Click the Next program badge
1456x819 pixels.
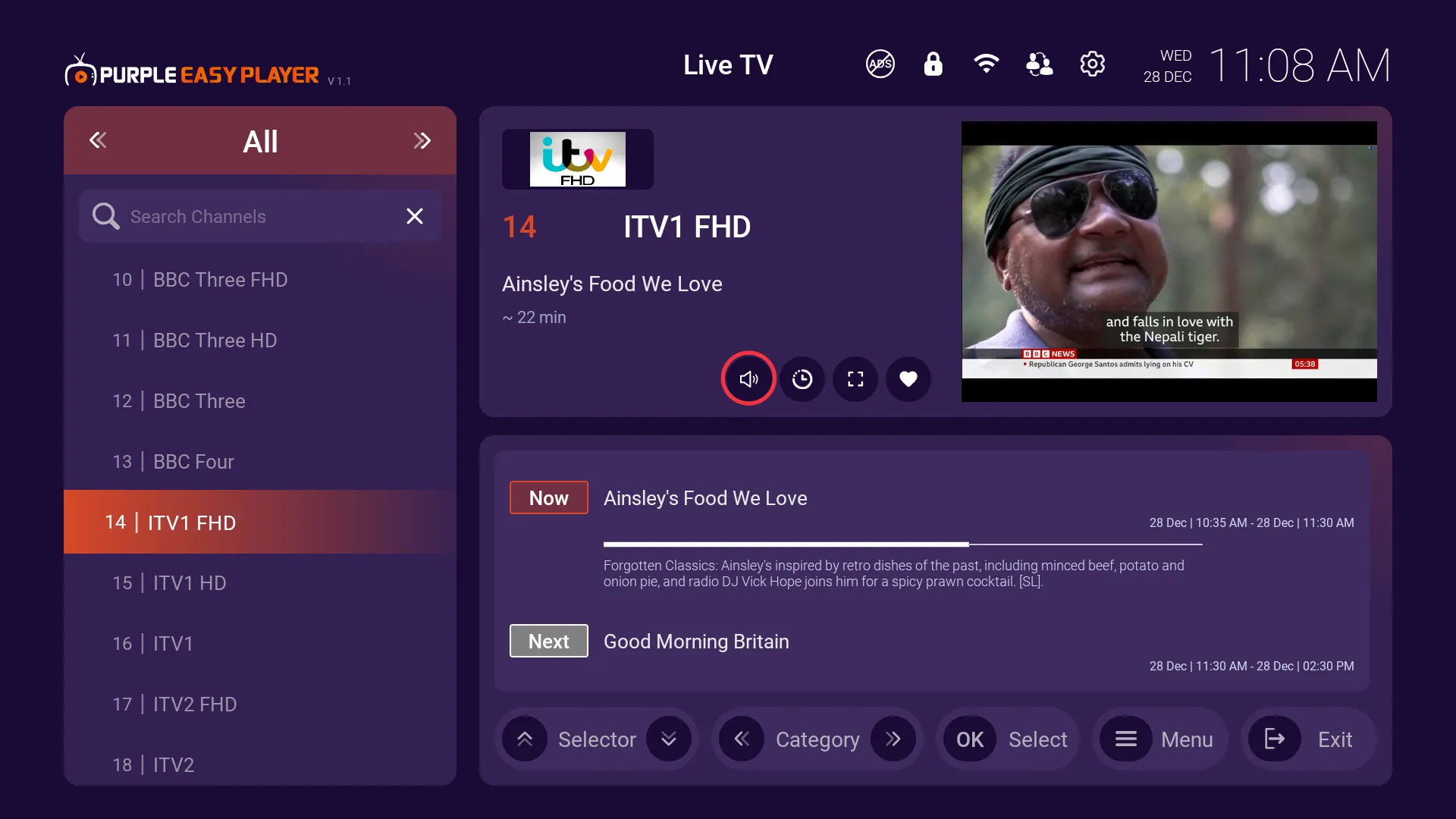tap(549, 641)
